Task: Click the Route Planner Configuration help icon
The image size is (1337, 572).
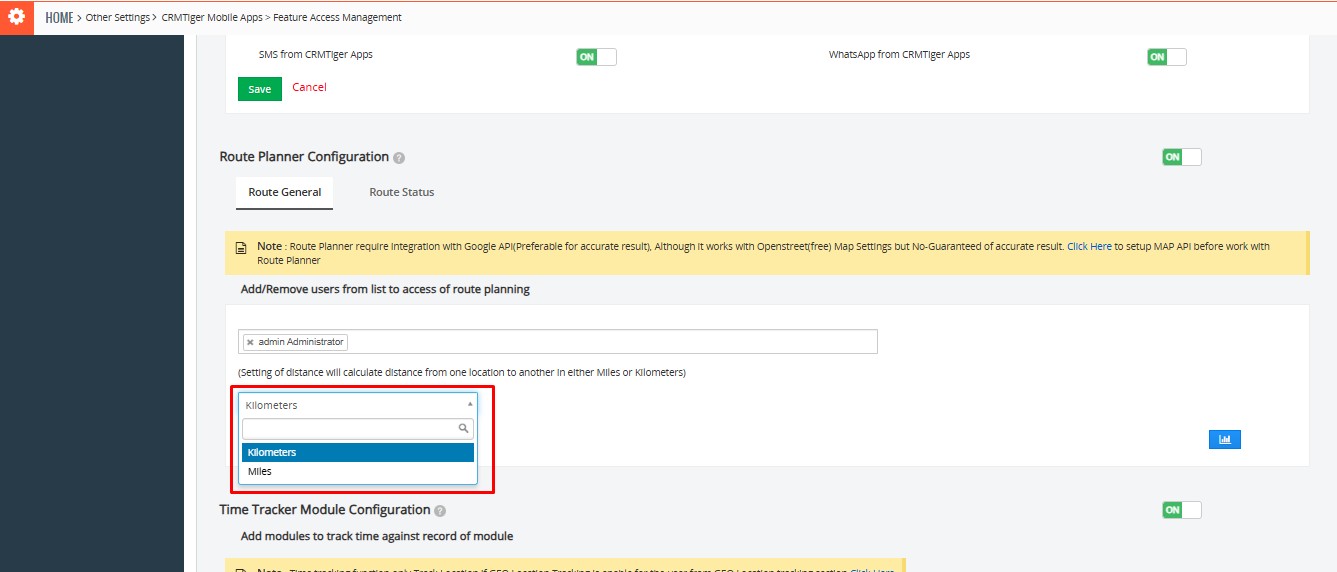Action: (399, 158)
